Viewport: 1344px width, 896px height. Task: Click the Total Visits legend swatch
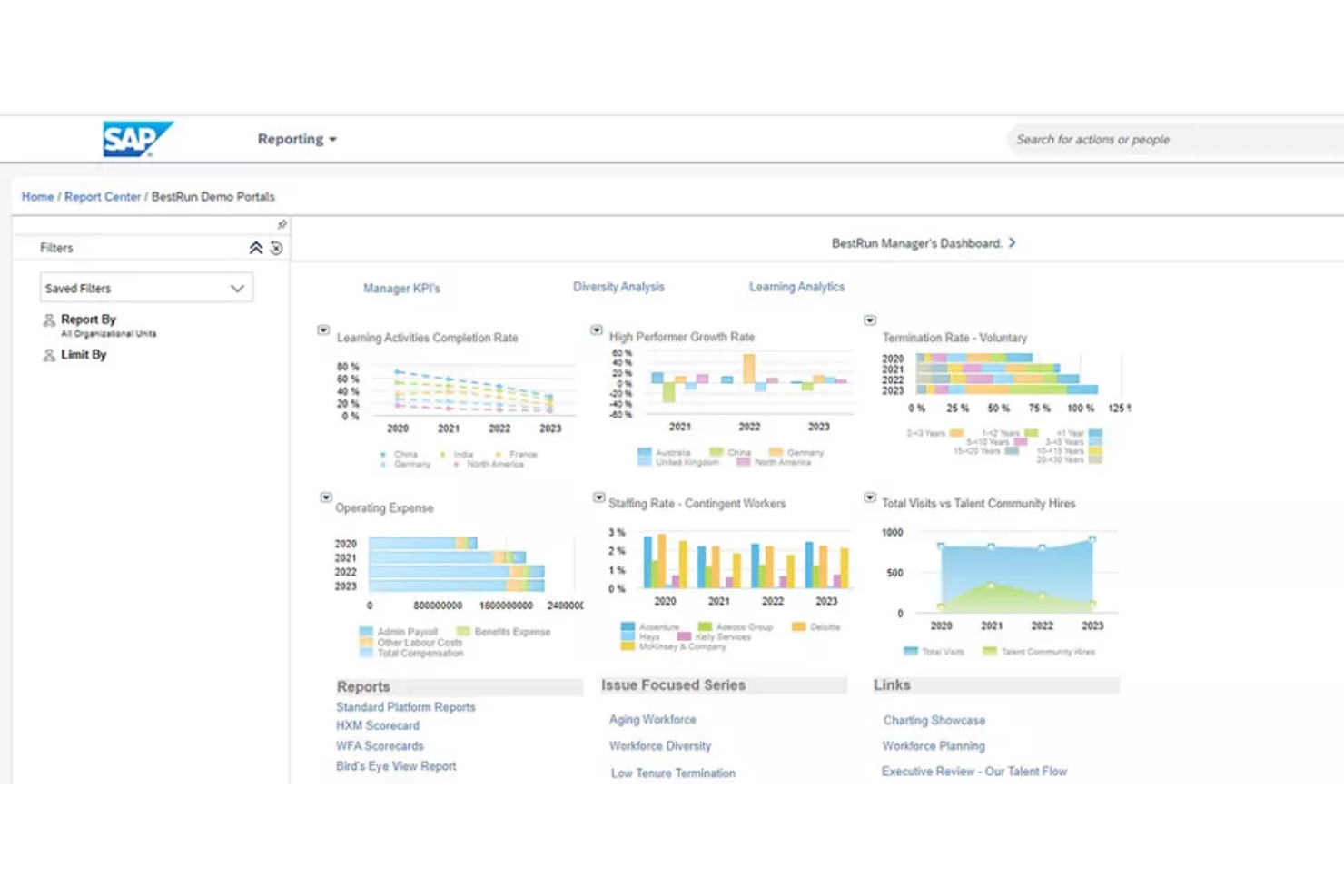pyautogui.click(x=911, y=651)
